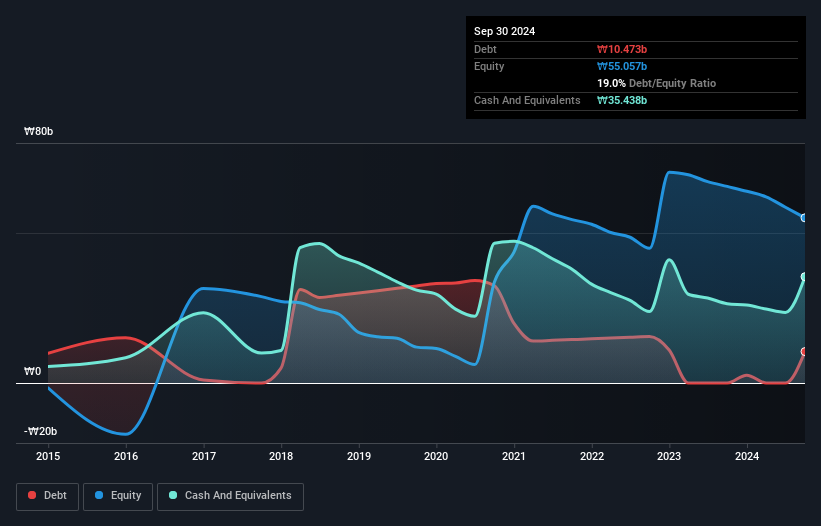Click the 2022 x-axis label
This screenshot has height=526, width=821.
click(592, 456)
